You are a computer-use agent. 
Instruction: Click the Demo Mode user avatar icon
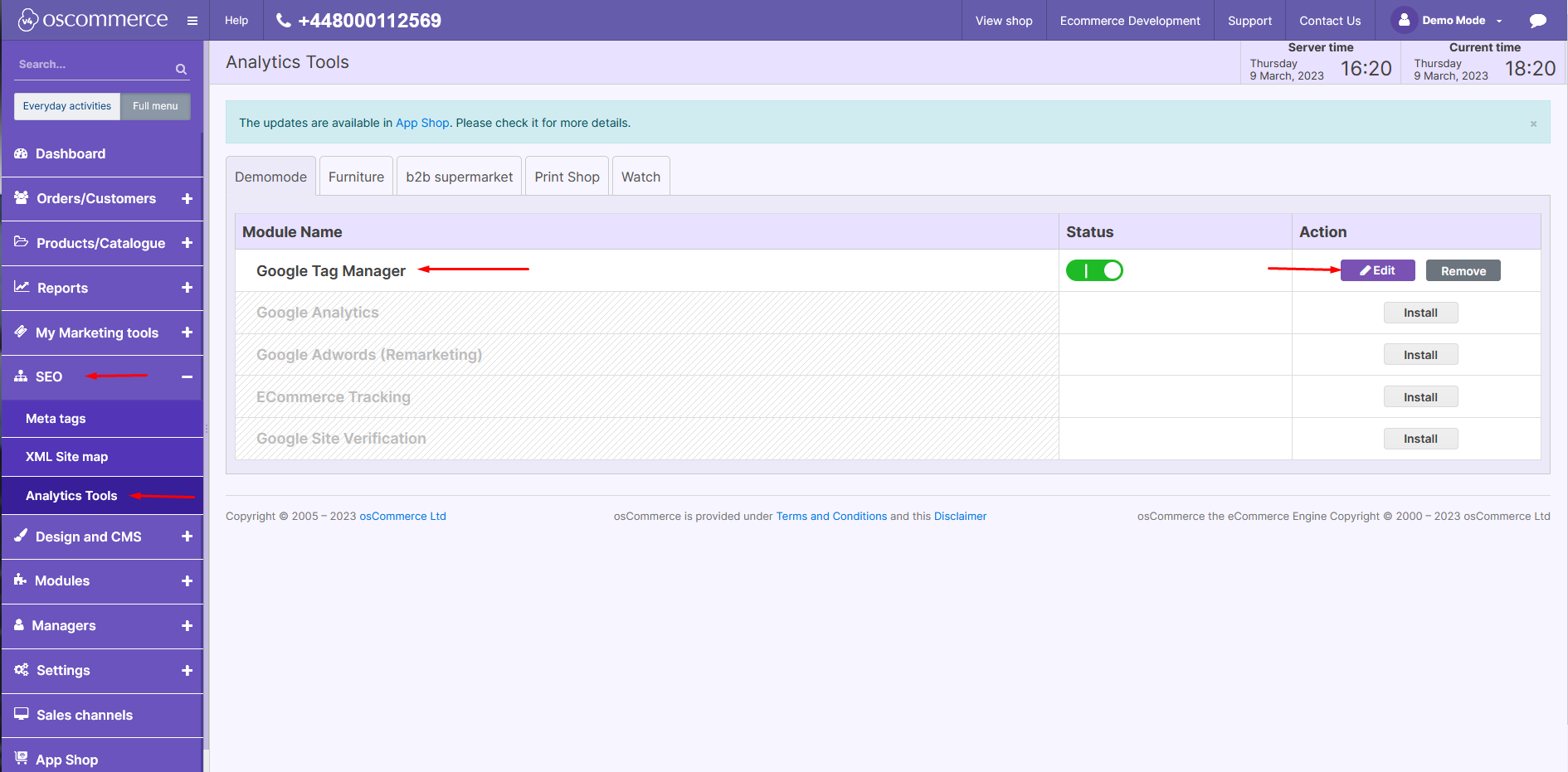[x=1404, y=20]
